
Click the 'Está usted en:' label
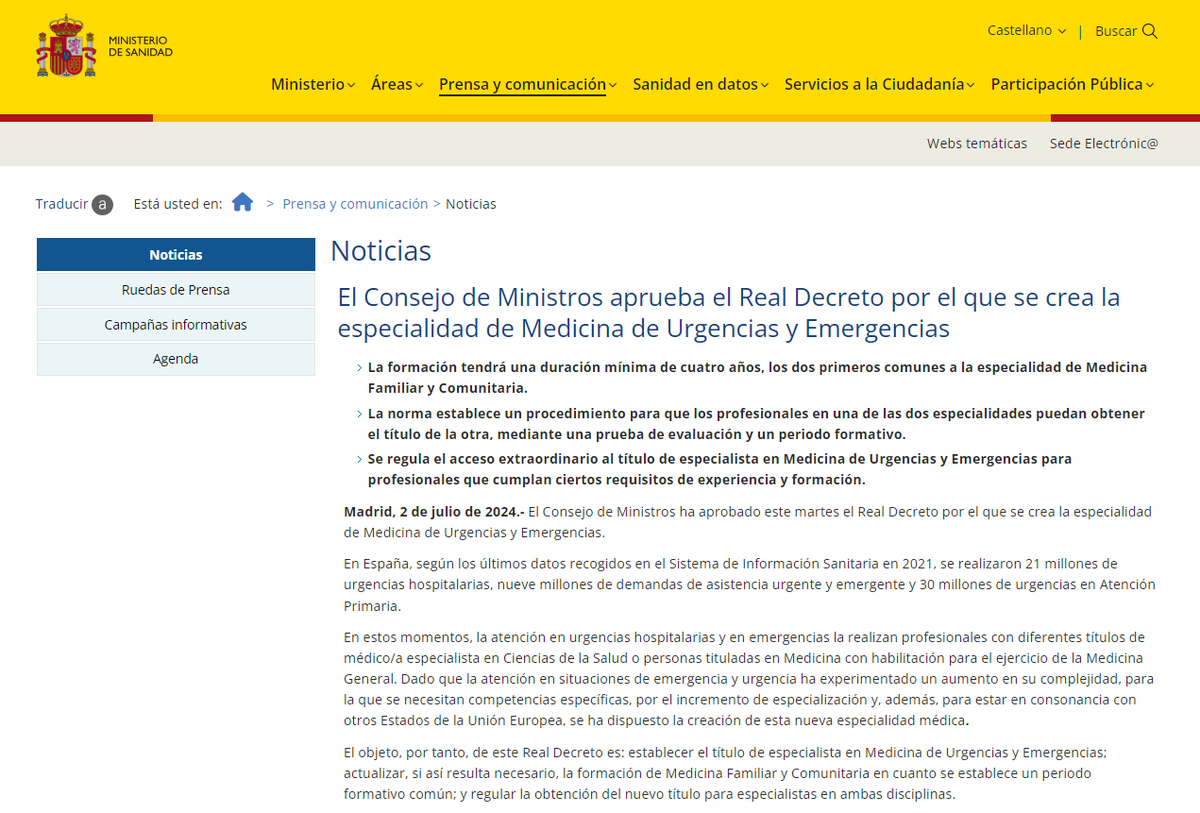178,204
